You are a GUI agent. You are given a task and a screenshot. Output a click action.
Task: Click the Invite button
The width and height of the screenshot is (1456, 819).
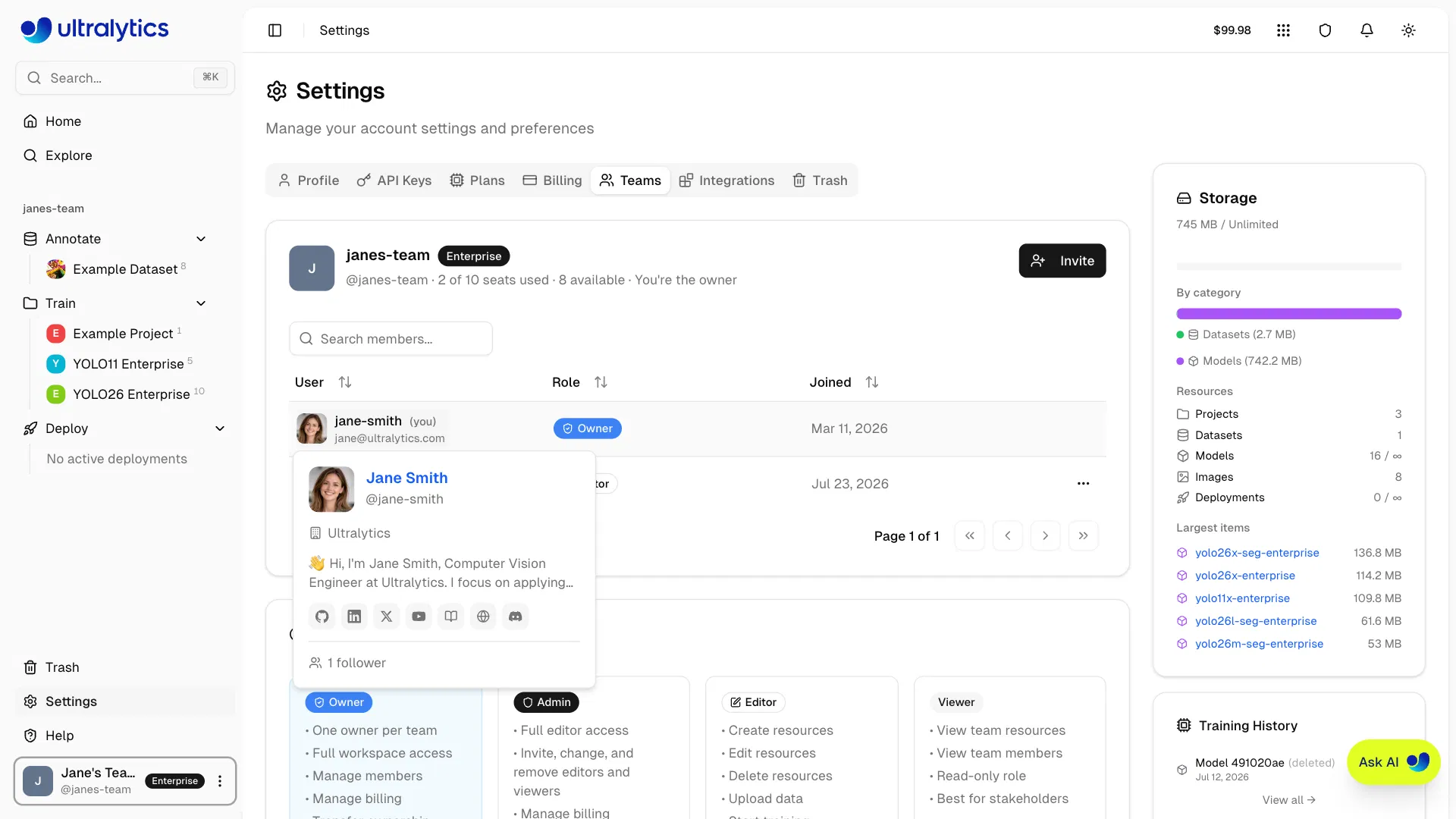click(1062, 261)
